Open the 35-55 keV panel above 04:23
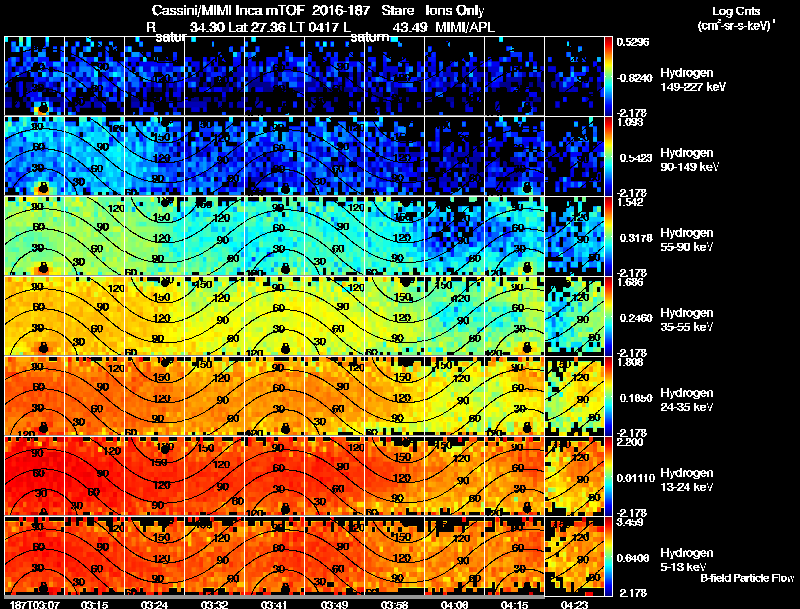 click(574, 316)
